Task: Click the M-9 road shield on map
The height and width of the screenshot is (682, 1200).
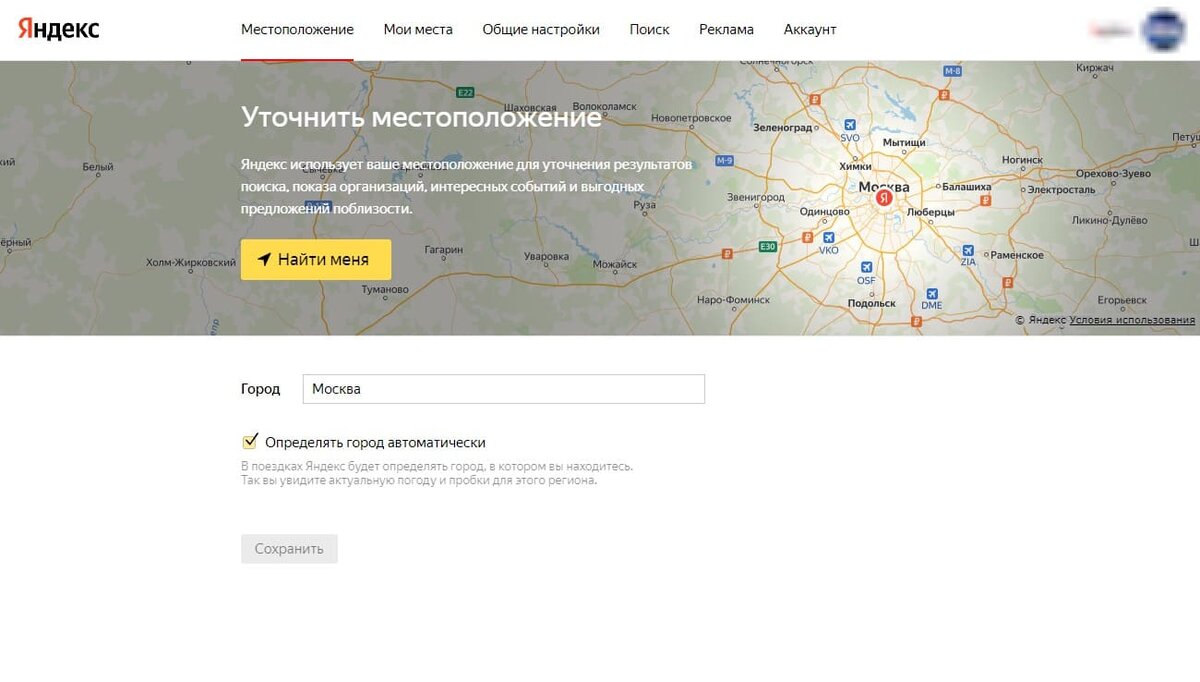Action: coord(725,160)
